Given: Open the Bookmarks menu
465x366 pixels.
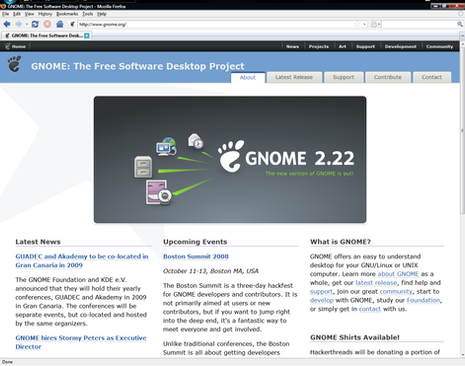Looking at the screenshot, I should point(67,14).
